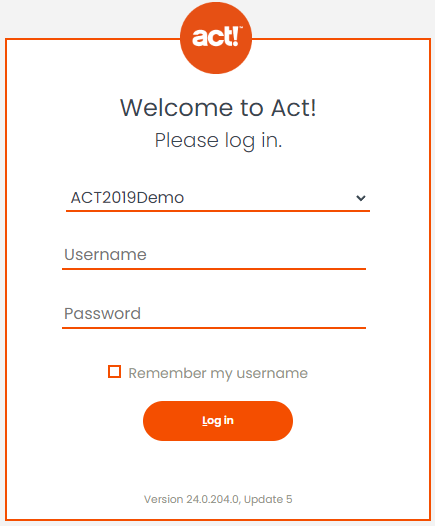Focus the Password input field
435x526 pixels.
(214, 314)
